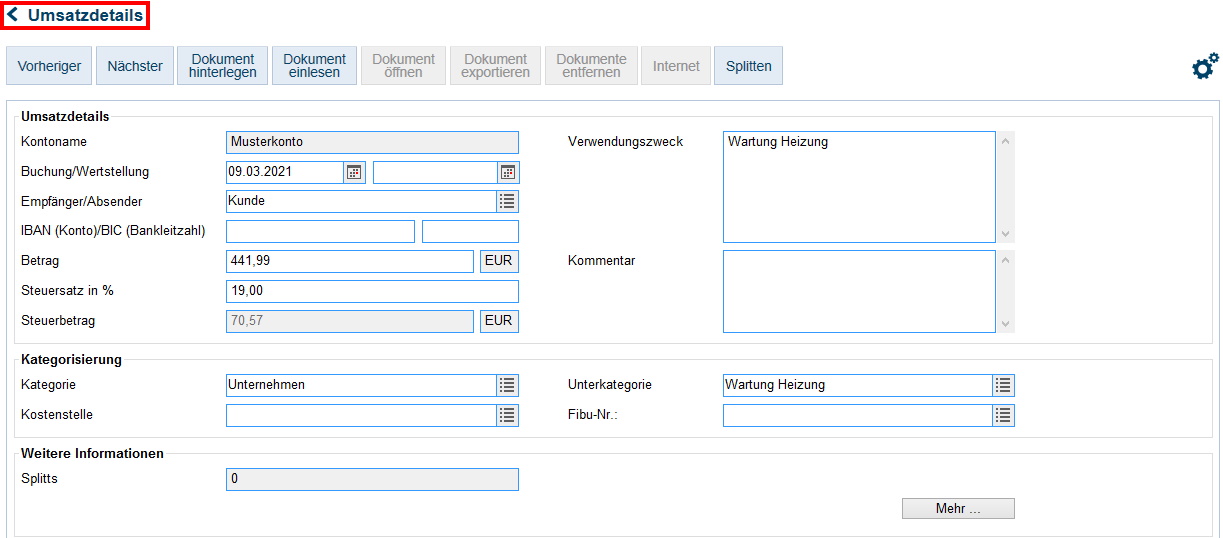Click Kommentar scrollbar up arrow
Screen dimensions: 1223x538
[1006, 259]
